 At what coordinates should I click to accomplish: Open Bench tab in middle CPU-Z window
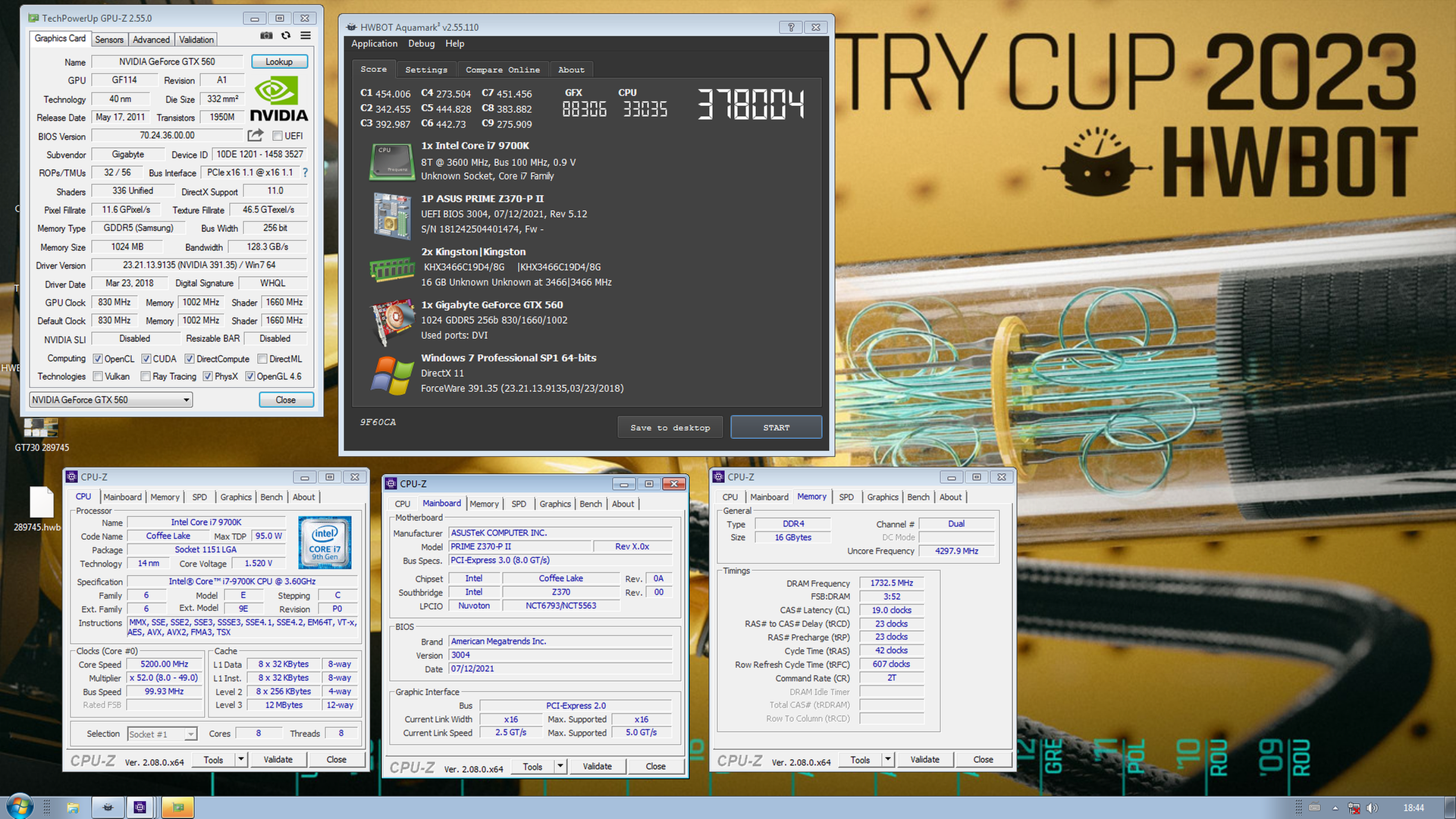[x=591, y=504]
